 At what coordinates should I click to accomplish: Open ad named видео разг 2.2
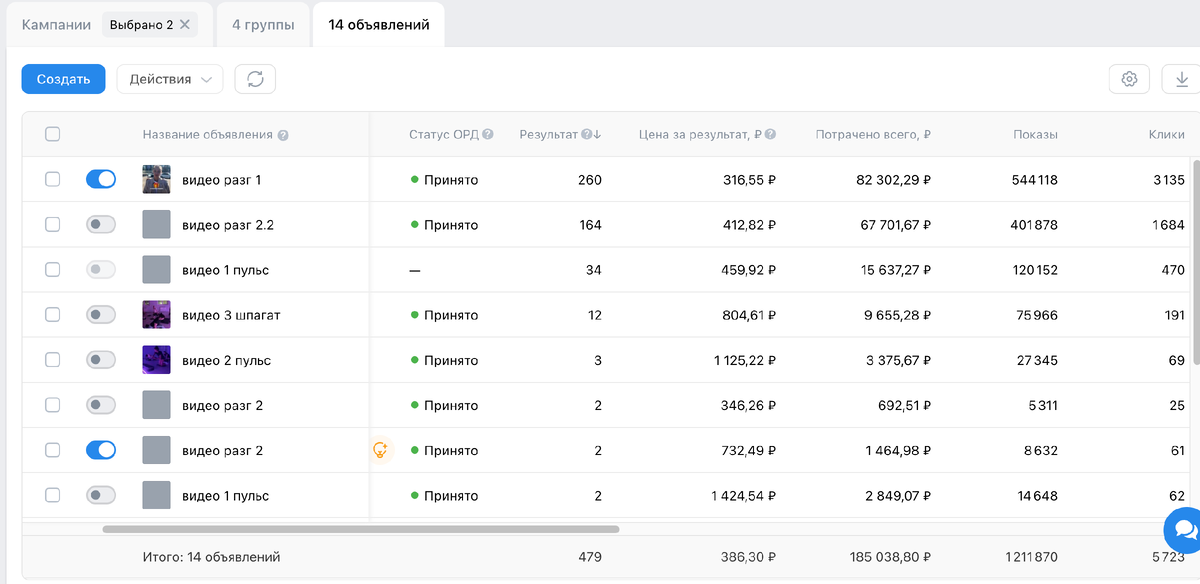pyautogui.click(x=228, y=225)
